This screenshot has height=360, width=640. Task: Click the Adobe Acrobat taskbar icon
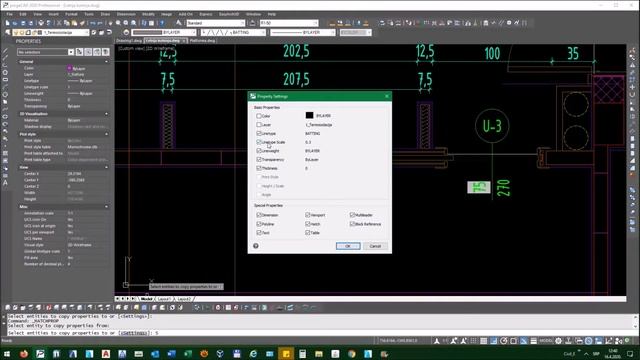point(106,353)
